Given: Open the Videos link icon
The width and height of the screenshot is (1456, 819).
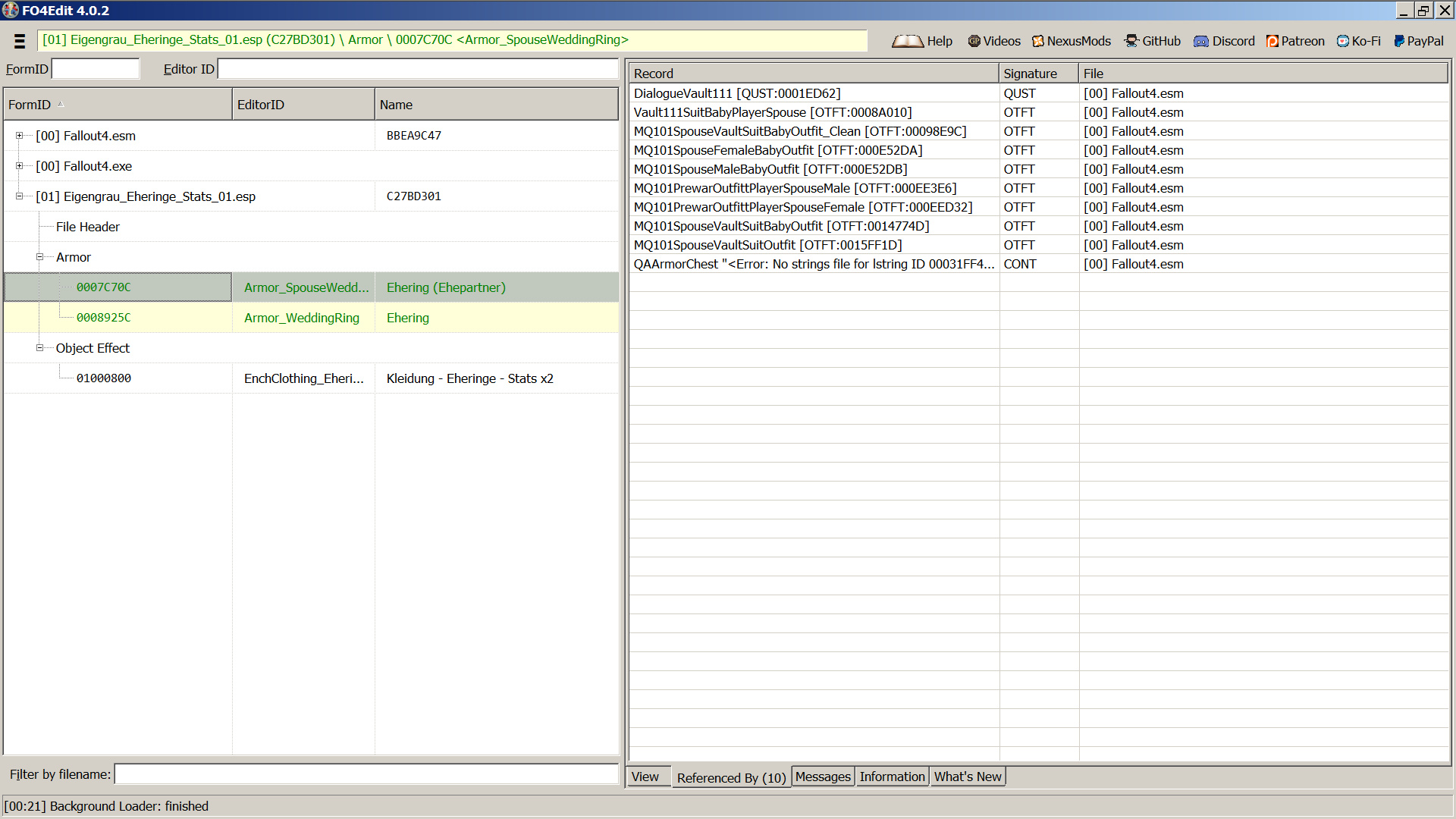Looking at the screenshot, I should [974, 41].
